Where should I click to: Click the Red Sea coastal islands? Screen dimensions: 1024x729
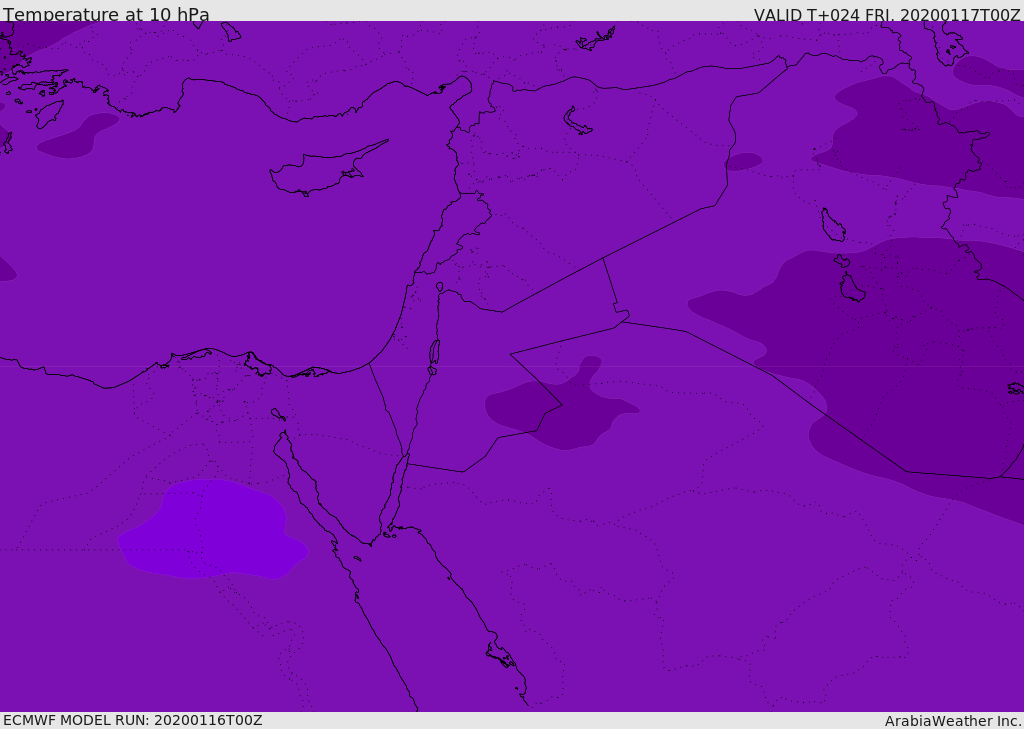point(500,657)
